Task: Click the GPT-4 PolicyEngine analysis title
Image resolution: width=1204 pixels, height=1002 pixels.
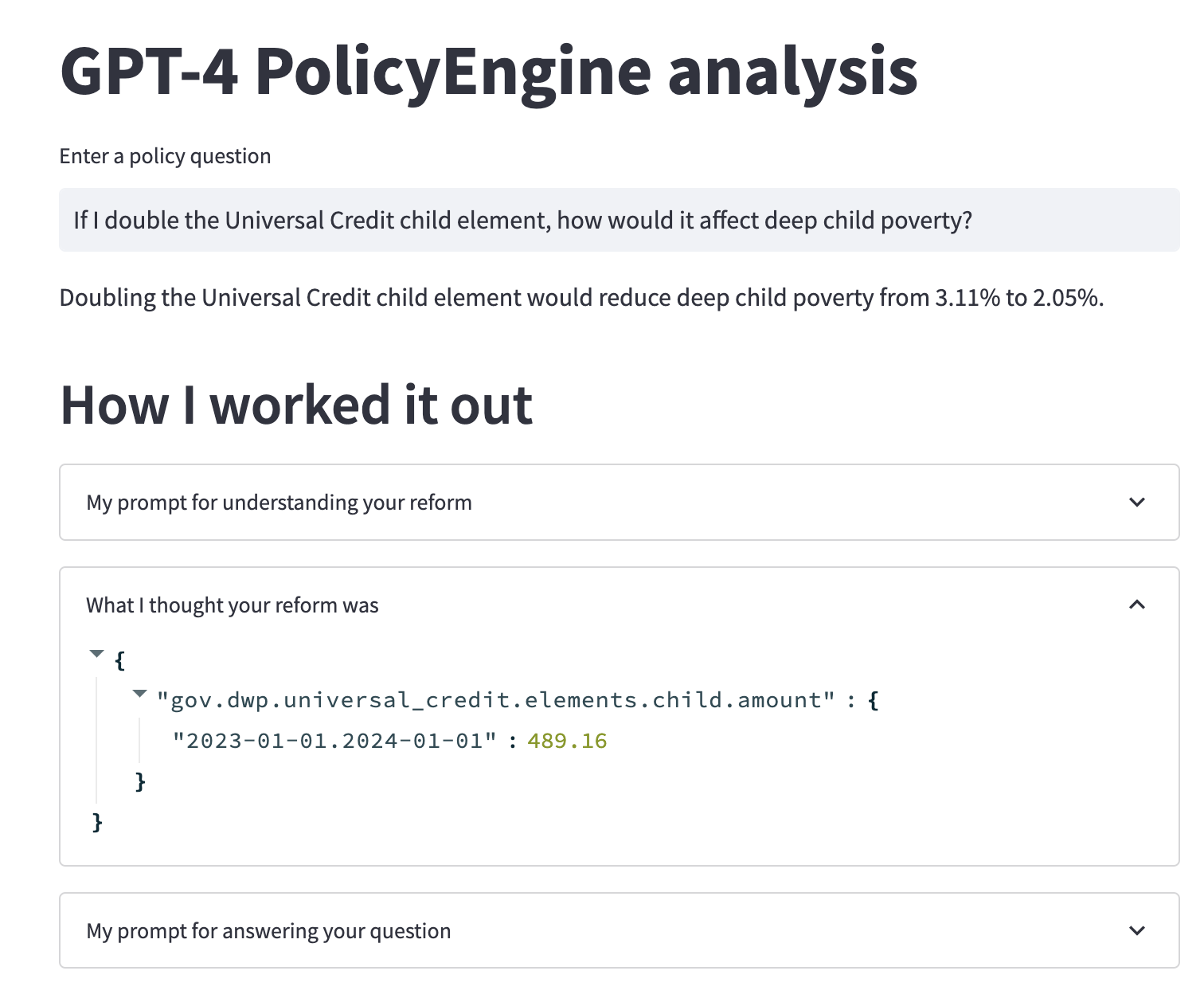Action: [x=489, y=72]
